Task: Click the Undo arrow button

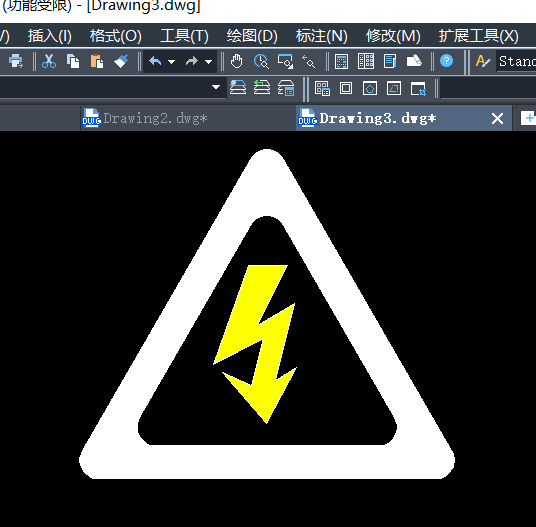Action: coord(155,62)
